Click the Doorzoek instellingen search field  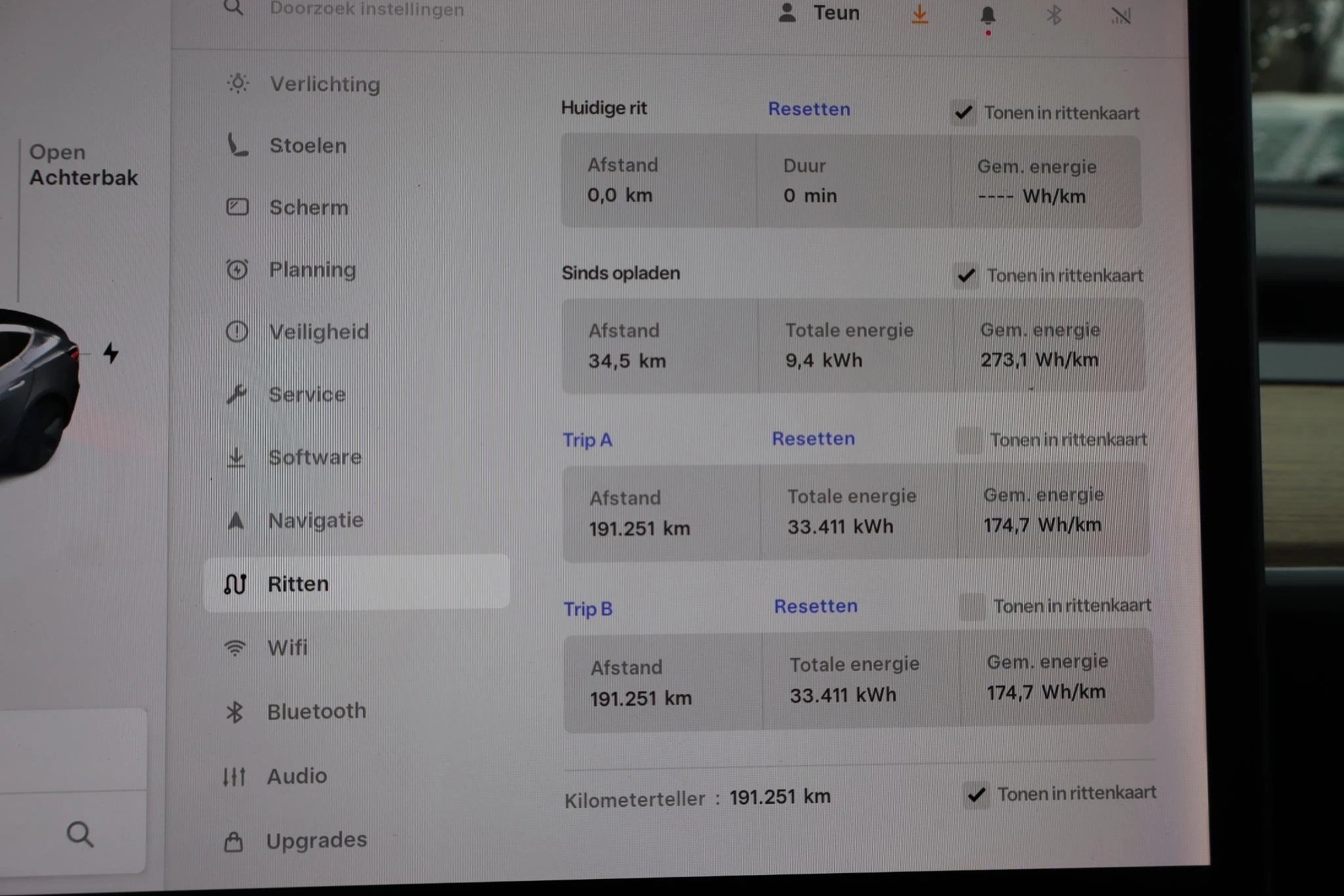pyautogui.click(x=366, y=9)
